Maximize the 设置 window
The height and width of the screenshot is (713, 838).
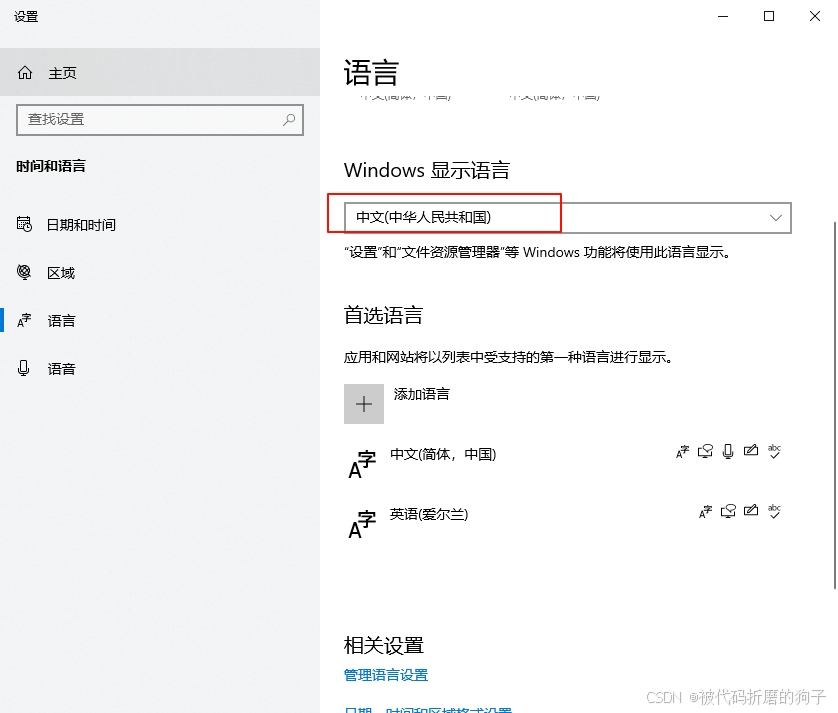(769, 17)
